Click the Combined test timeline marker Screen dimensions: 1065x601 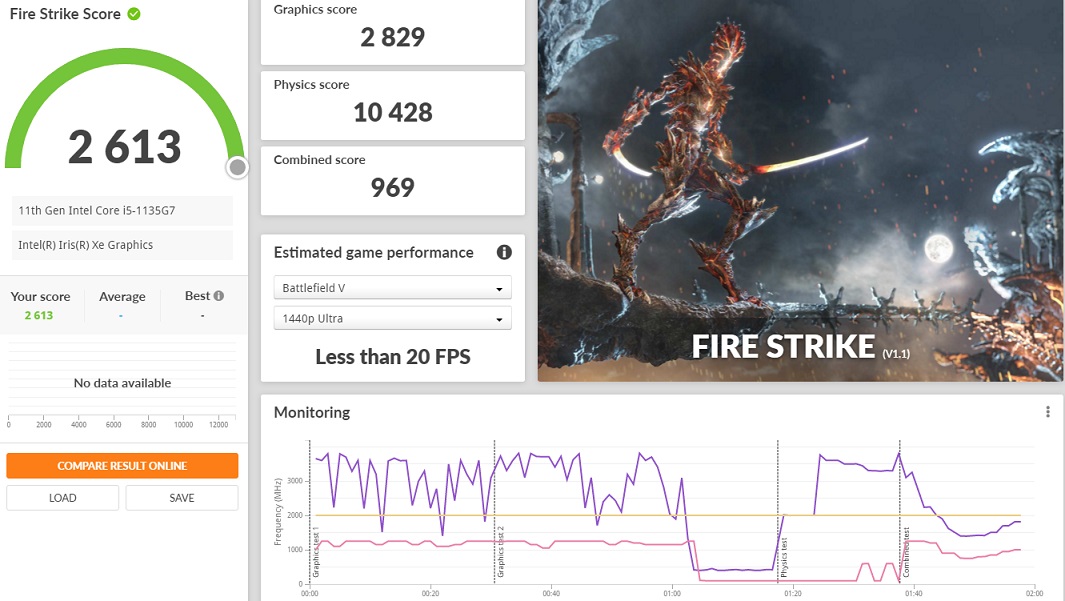click(906, 552)
